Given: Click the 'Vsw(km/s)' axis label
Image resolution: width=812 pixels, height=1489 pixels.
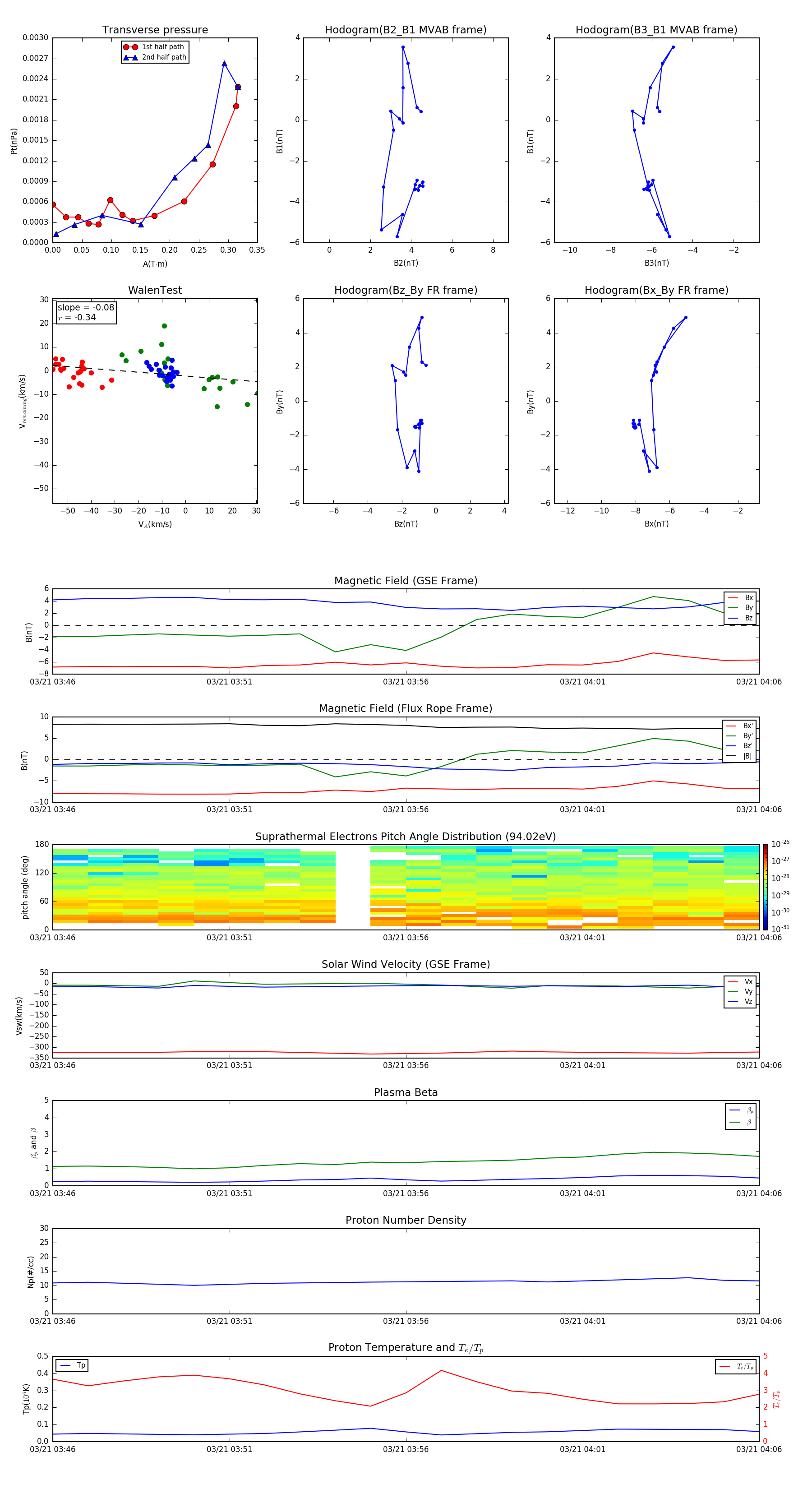Looking at the screenshot, I should [18, 1016].
